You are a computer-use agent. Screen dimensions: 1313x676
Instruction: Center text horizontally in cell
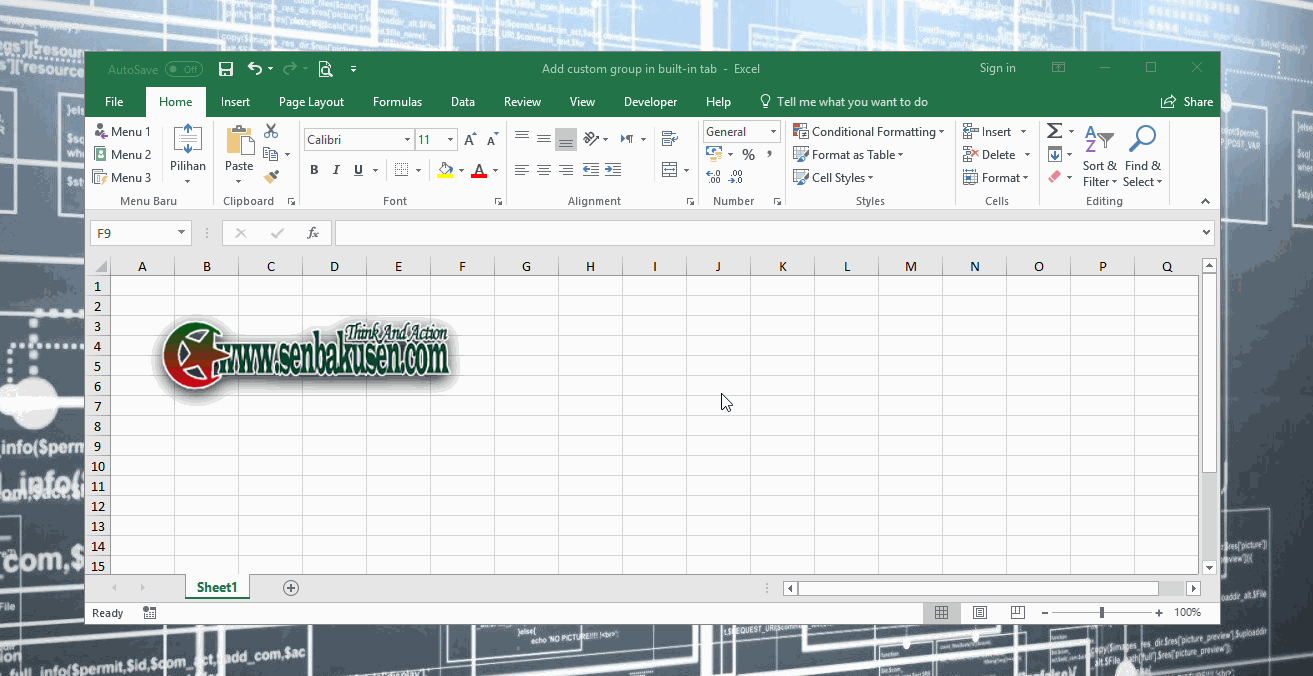click(x=544, y=170)
